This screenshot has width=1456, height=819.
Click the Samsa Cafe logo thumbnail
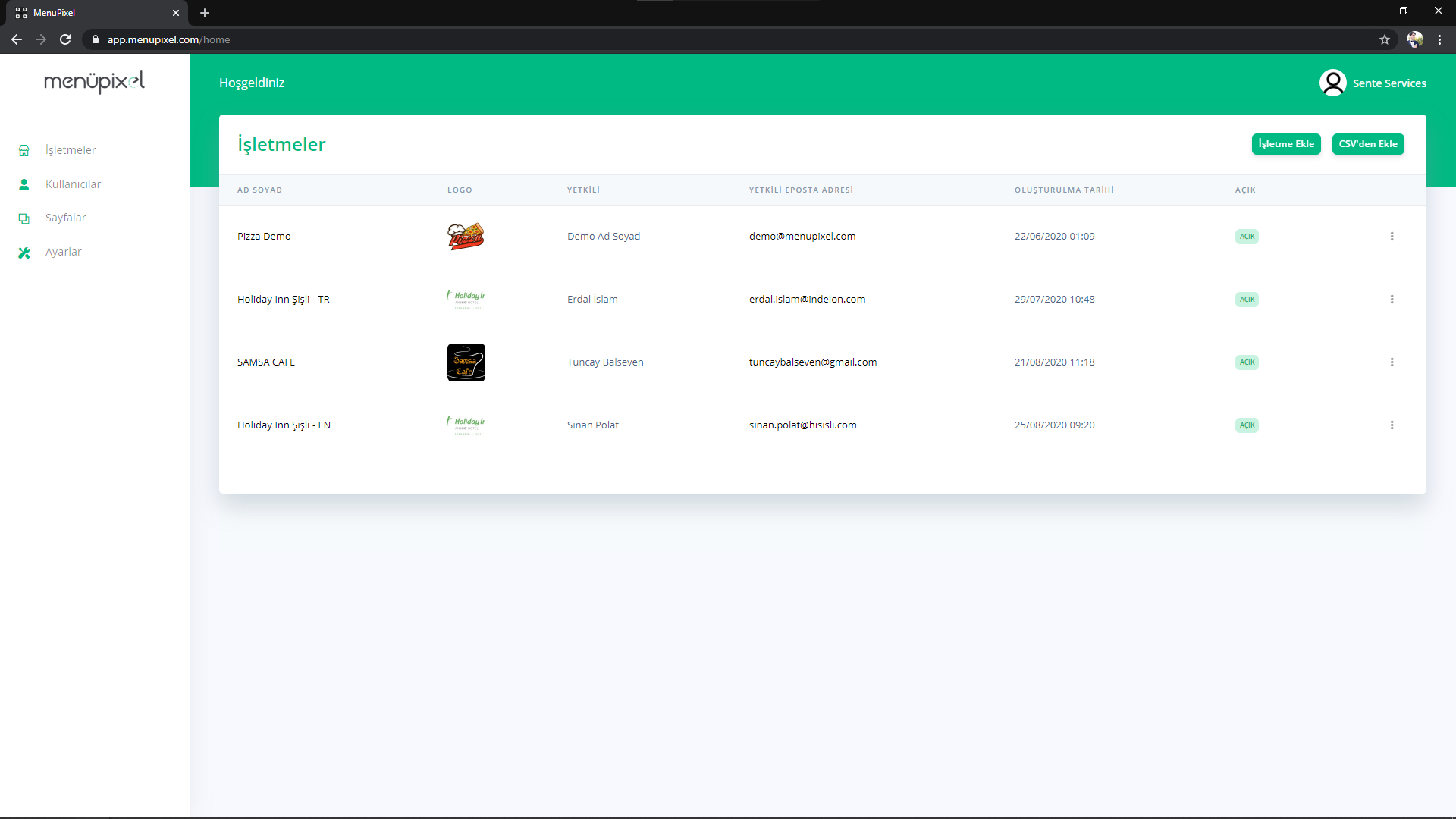click(x=466, y=362)
